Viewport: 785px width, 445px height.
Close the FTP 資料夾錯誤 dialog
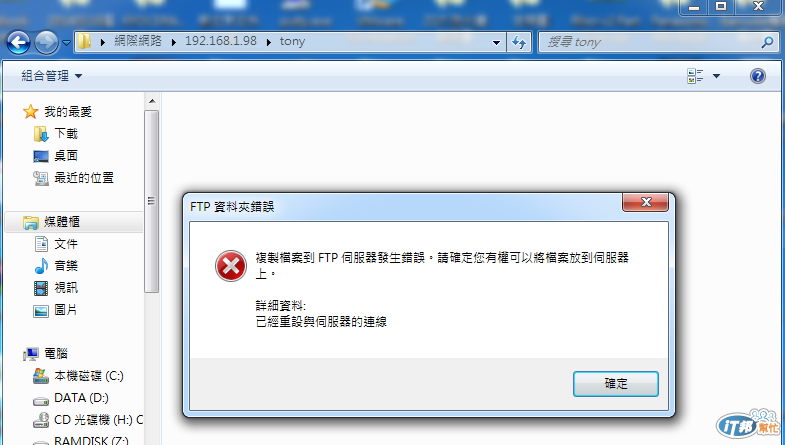(645, 202)
